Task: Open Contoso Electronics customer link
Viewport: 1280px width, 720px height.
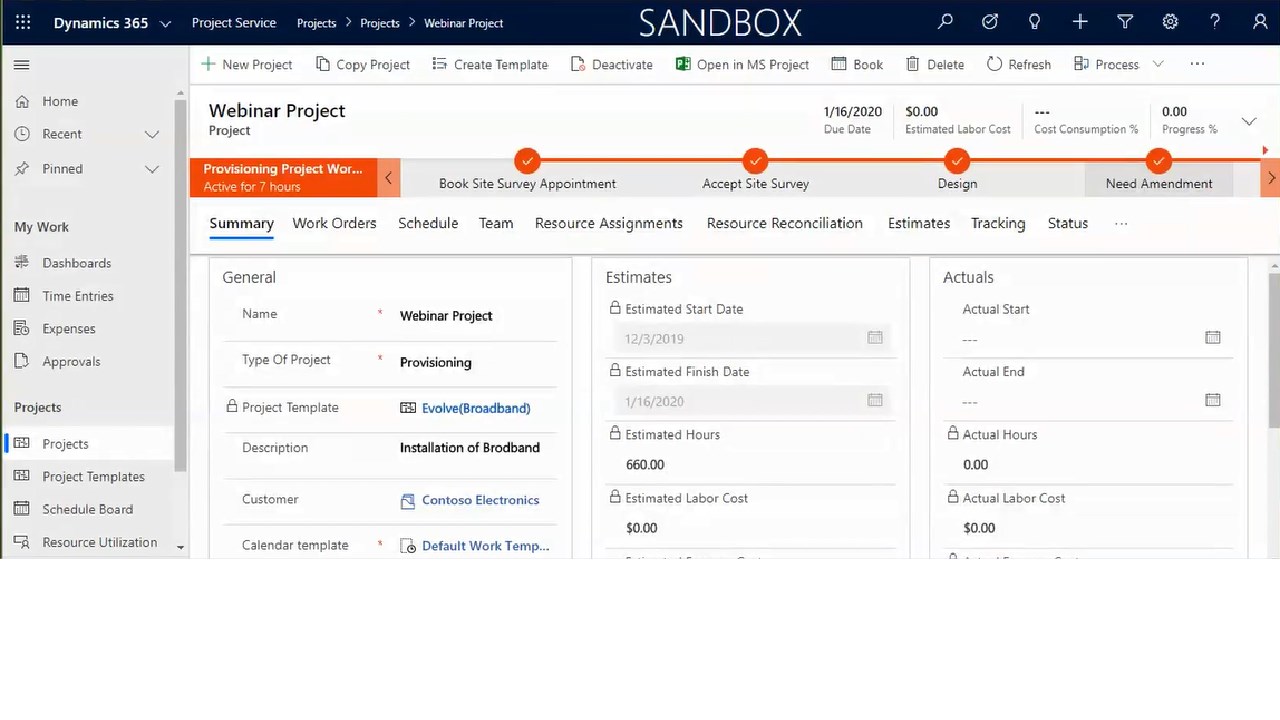Action: [480, 500]
